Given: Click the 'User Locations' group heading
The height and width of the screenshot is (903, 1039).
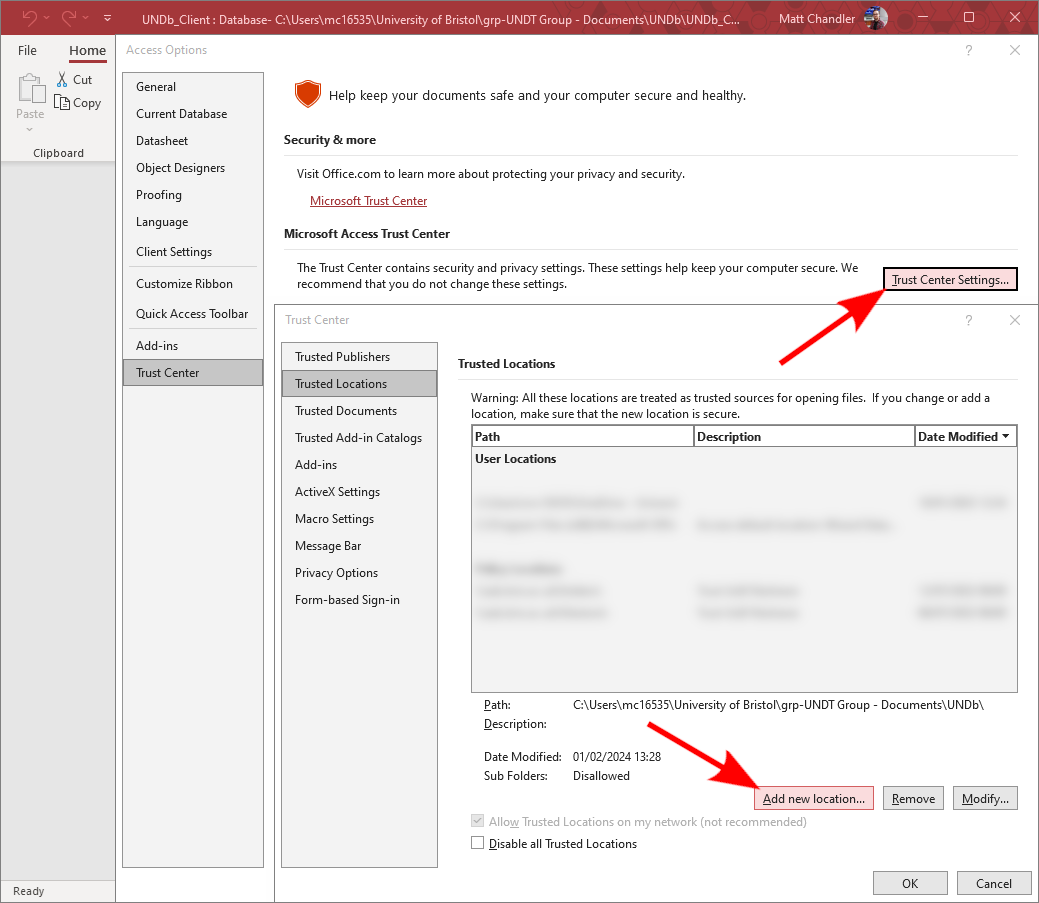Looking at the screenshot, I should click(516, 459).
